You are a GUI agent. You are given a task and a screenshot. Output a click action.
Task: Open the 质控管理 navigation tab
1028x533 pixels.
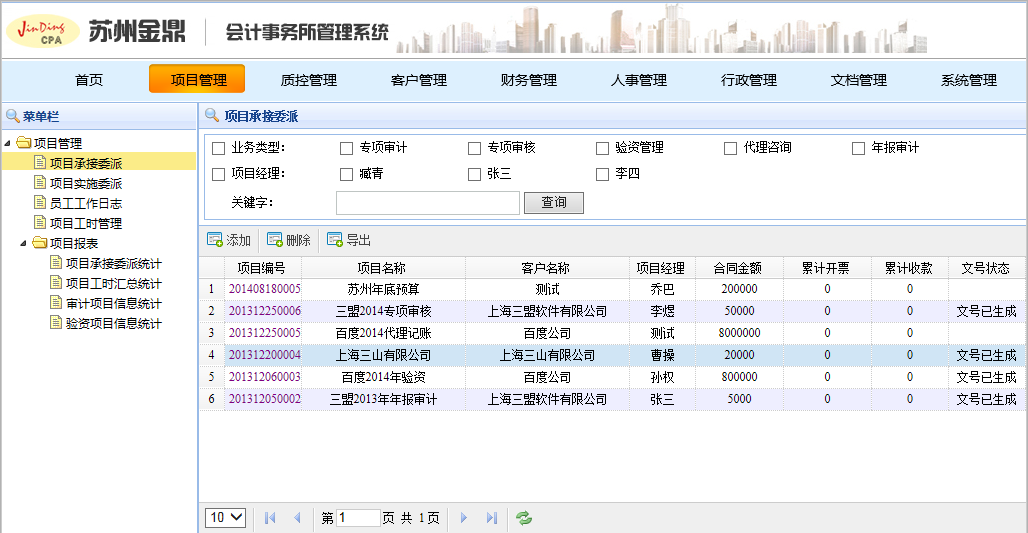click(x=308, y=79)
